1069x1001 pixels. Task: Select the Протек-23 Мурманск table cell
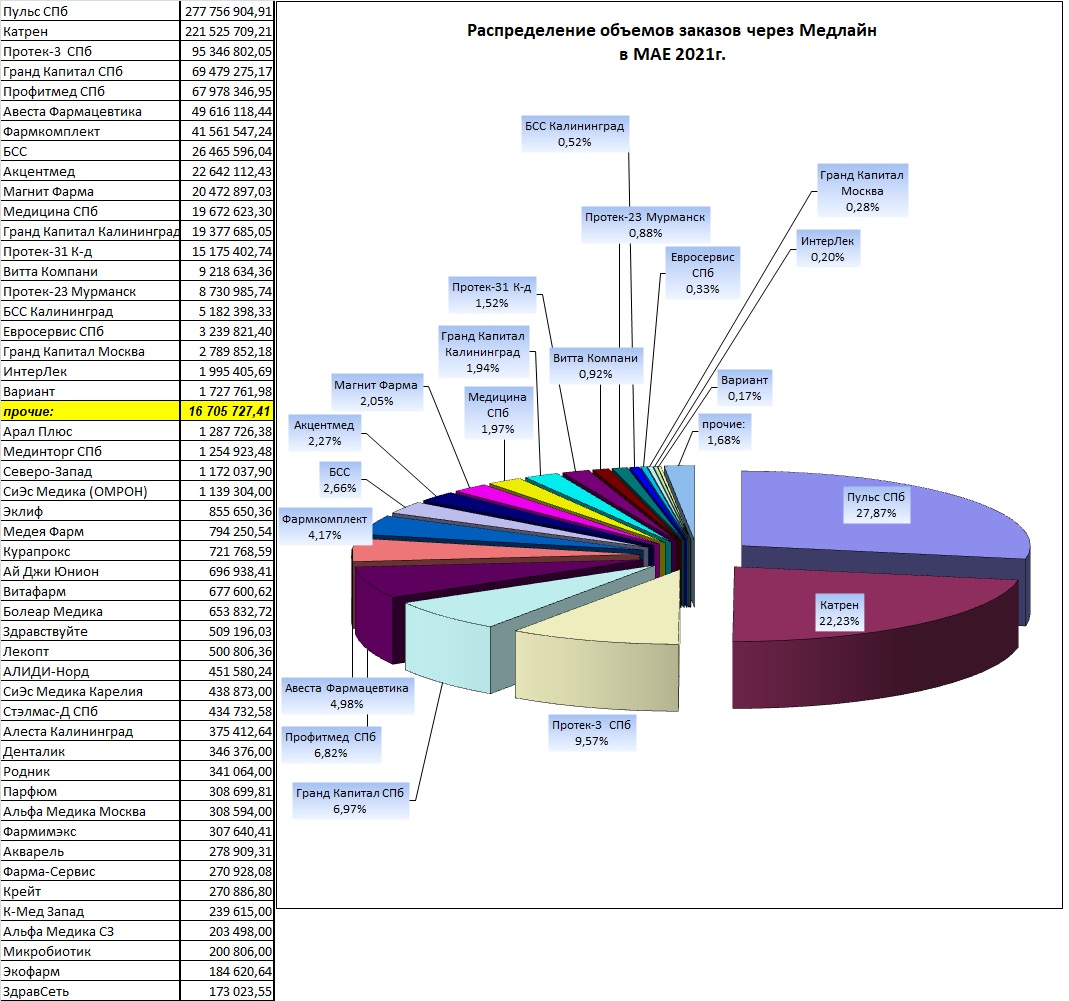click(90, 291)
